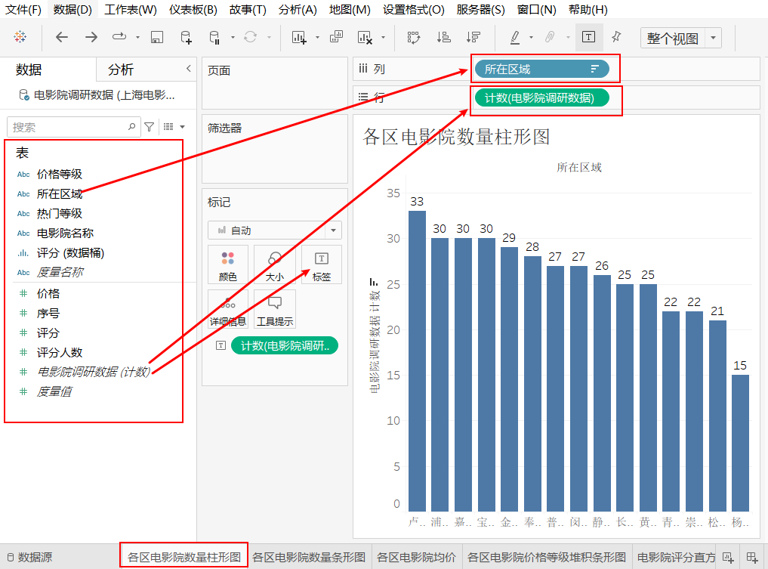Click the search field in data pane

[x=73, y=127]
